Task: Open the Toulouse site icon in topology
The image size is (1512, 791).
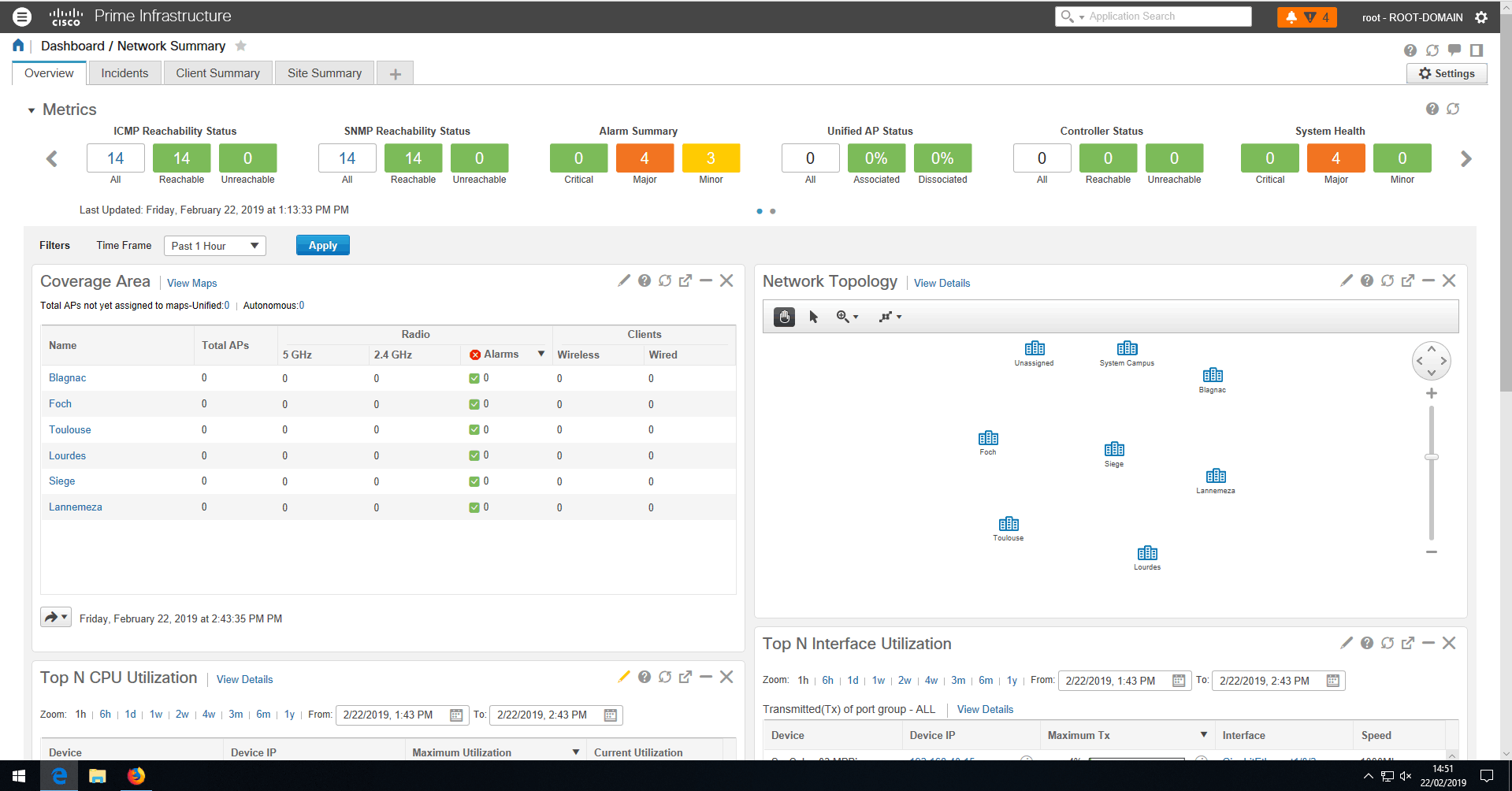Action: click(x=1009, y=524)
